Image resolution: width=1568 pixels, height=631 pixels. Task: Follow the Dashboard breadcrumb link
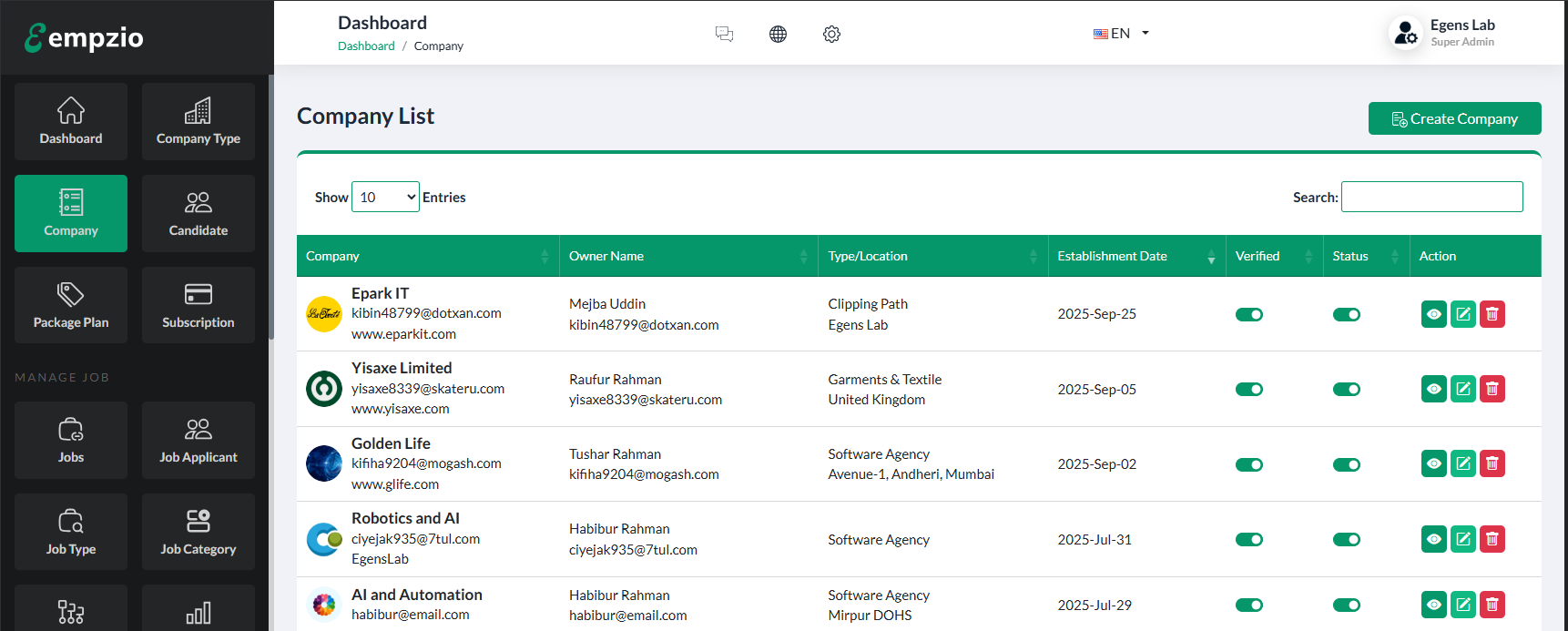366,46
